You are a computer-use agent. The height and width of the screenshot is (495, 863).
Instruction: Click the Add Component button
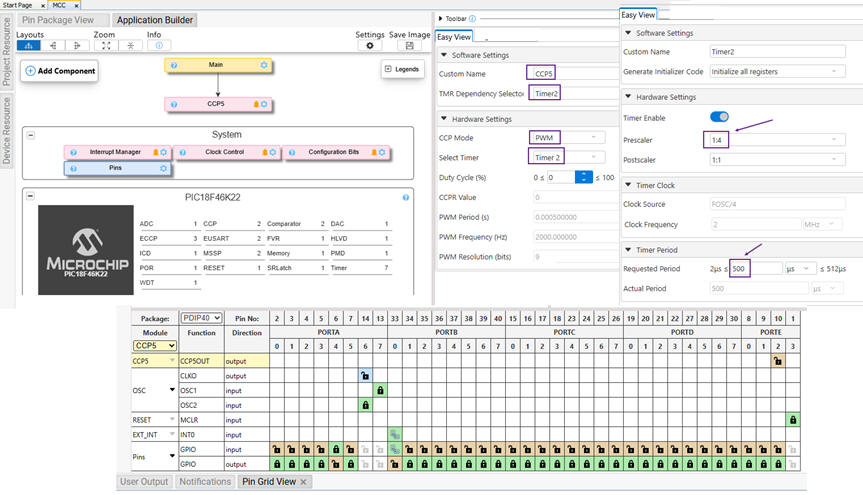click(x=61, y=71)
